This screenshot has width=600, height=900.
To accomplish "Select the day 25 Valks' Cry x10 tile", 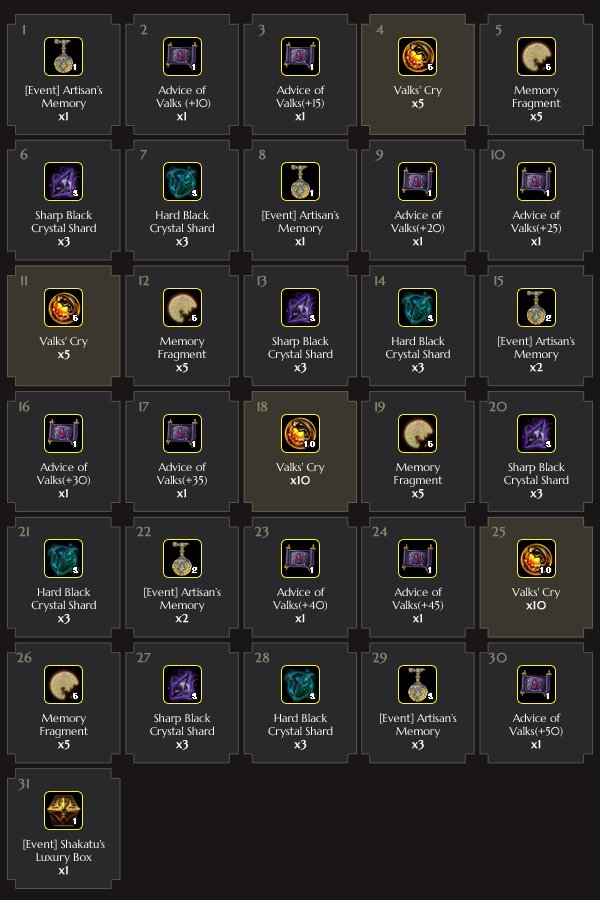I will (x=536, y=577).
